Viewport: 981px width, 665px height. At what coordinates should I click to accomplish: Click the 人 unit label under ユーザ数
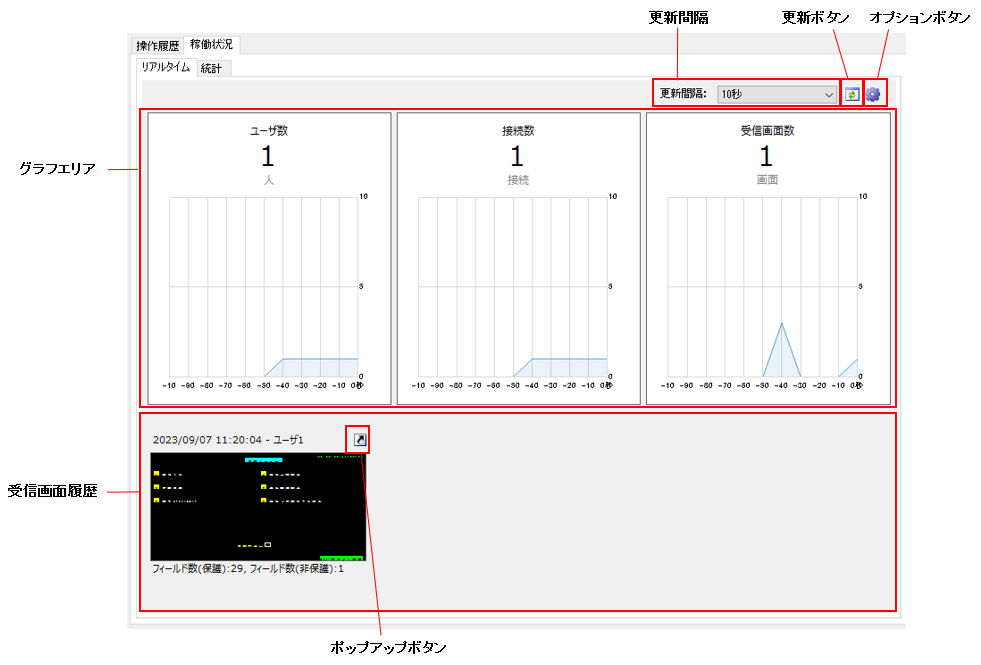pos(268,180)
